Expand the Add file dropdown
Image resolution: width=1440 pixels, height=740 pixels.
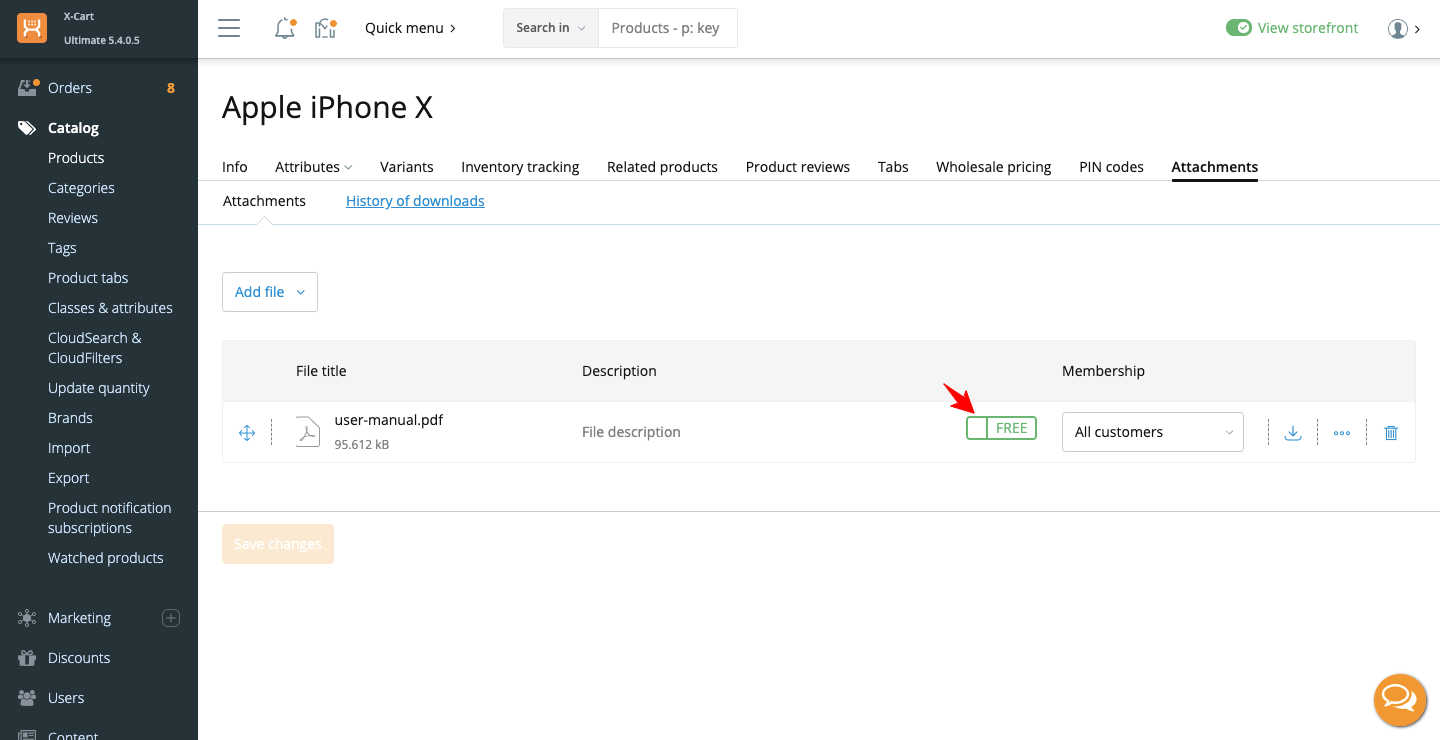270,292
